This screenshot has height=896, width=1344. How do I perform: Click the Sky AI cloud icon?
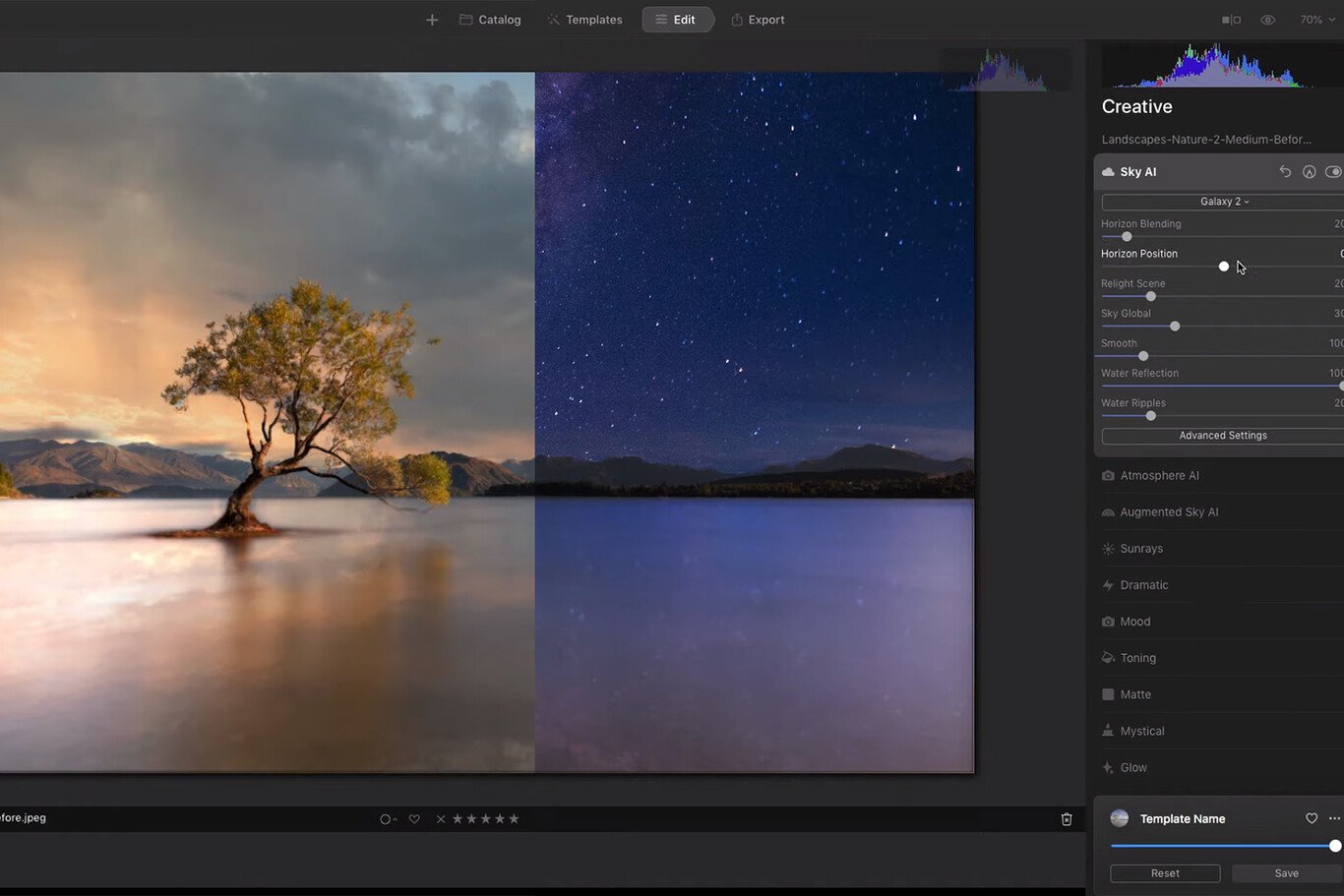(1108, 172)
